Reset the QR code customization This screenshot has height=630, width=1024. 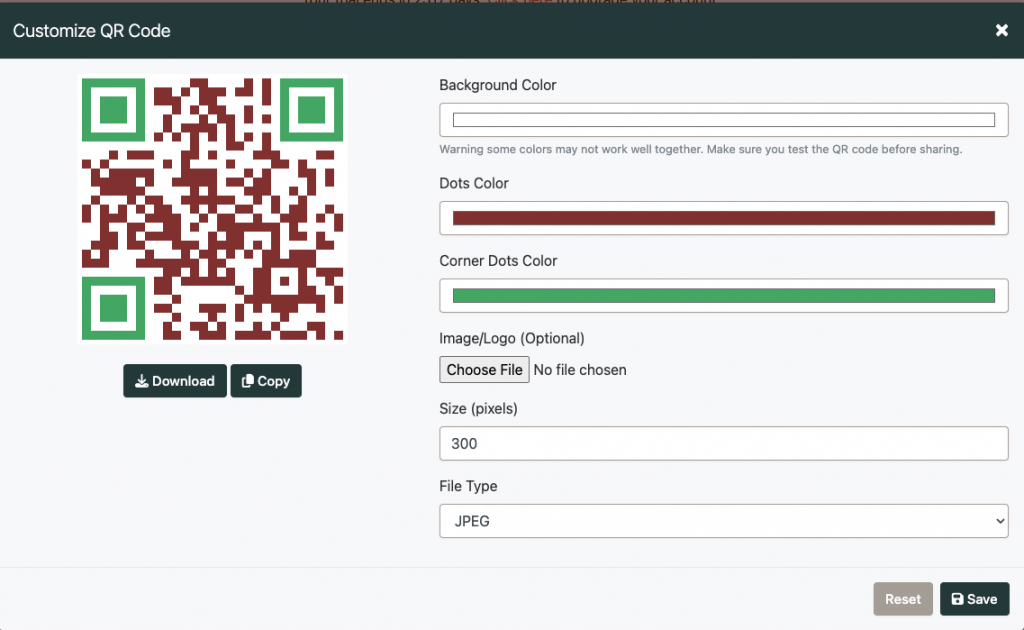pyautogui.click(x=903, y=599)
